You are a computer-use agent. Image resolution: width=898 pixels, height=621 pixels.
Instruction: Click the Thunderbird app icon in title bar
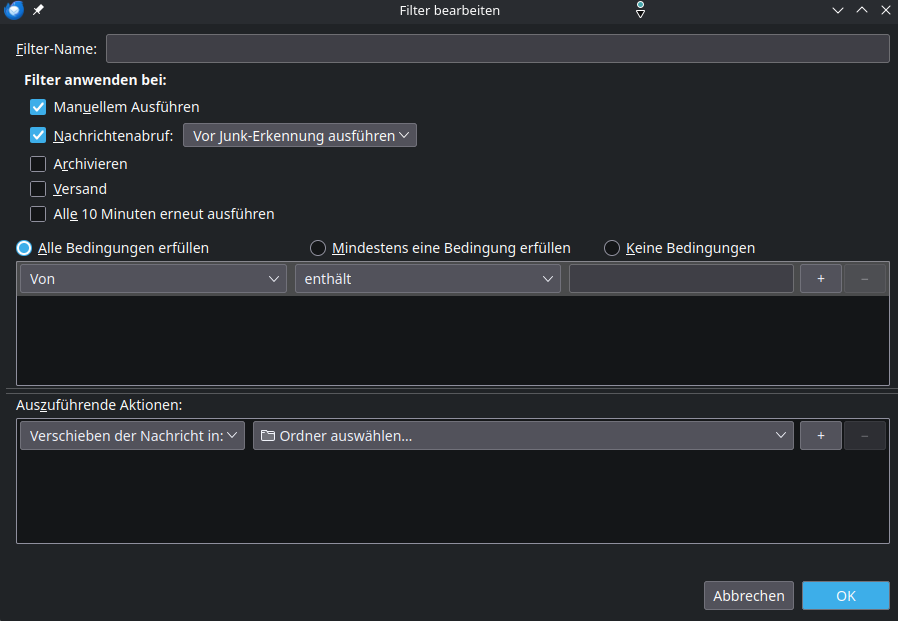14,10
